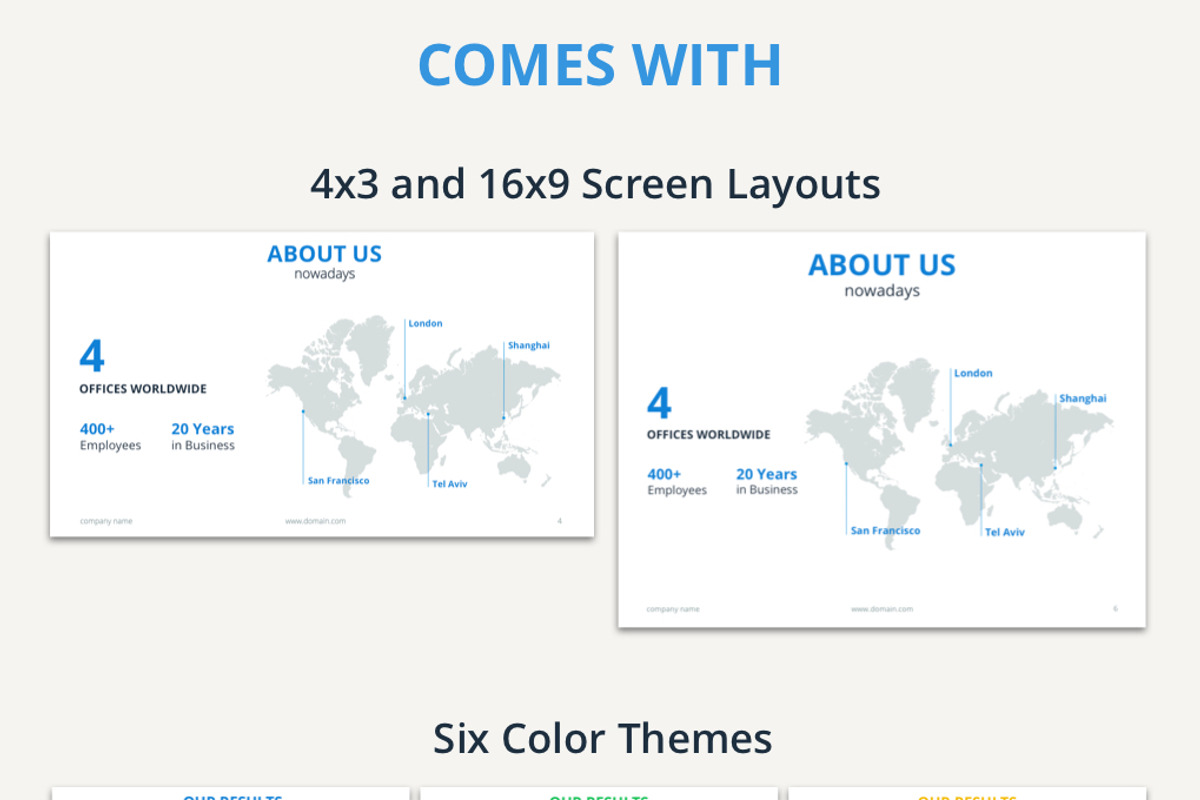Click "ABOUT US" title in the widescreen slide
Screen dimensions: 1200x800
tap(324, 254)
